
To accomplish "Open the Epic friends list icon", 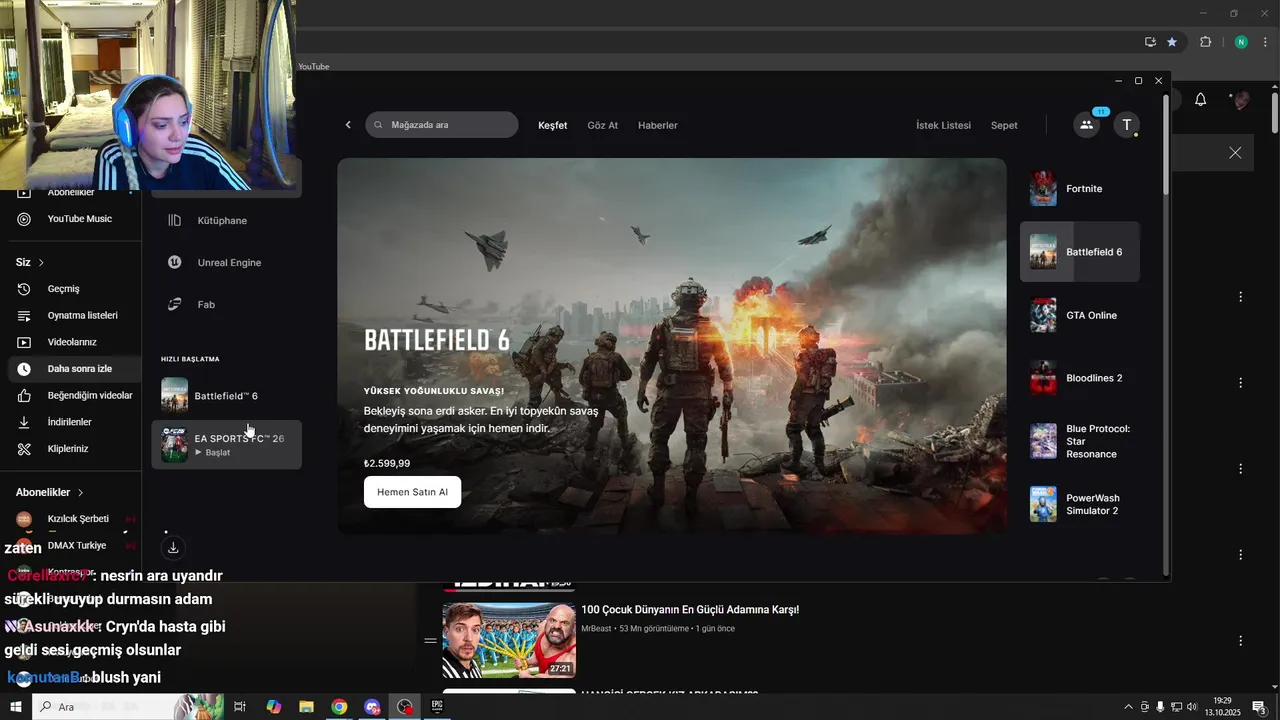I will click(x=1086, y=125).
